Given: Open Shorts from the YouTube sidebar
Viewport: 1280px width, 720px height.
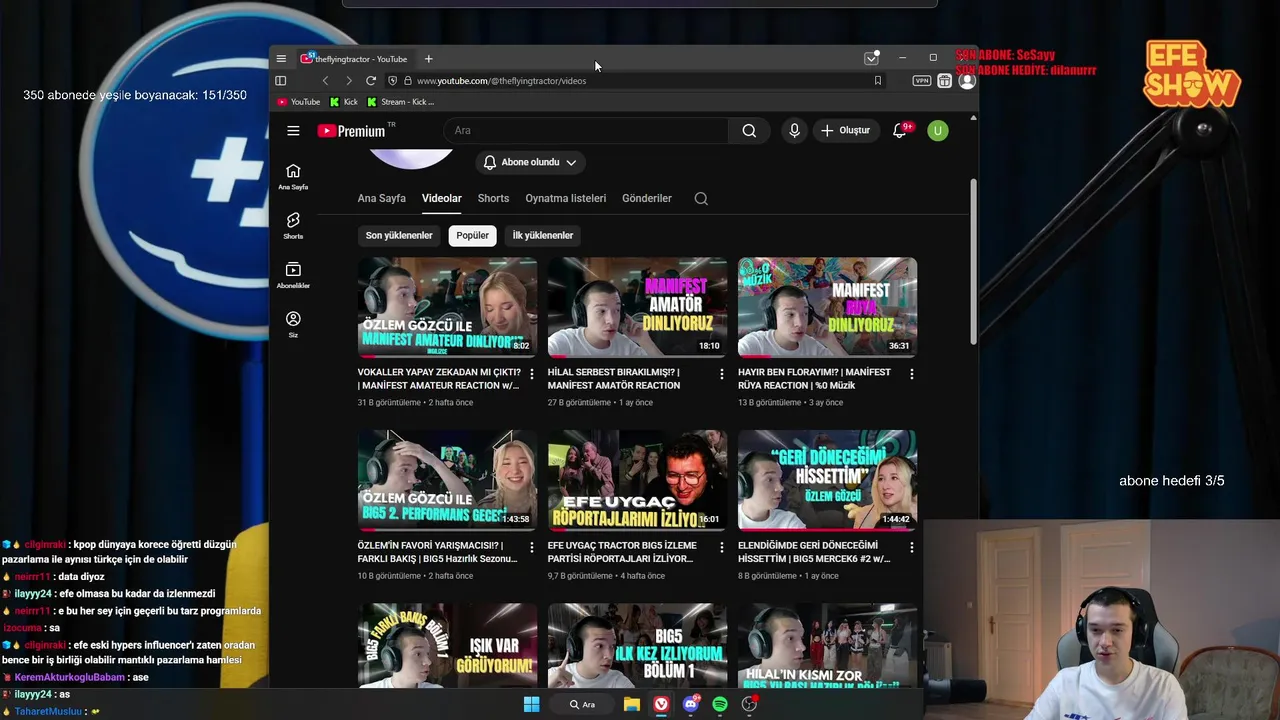Looking at the screenshot, I should [293, 226].
